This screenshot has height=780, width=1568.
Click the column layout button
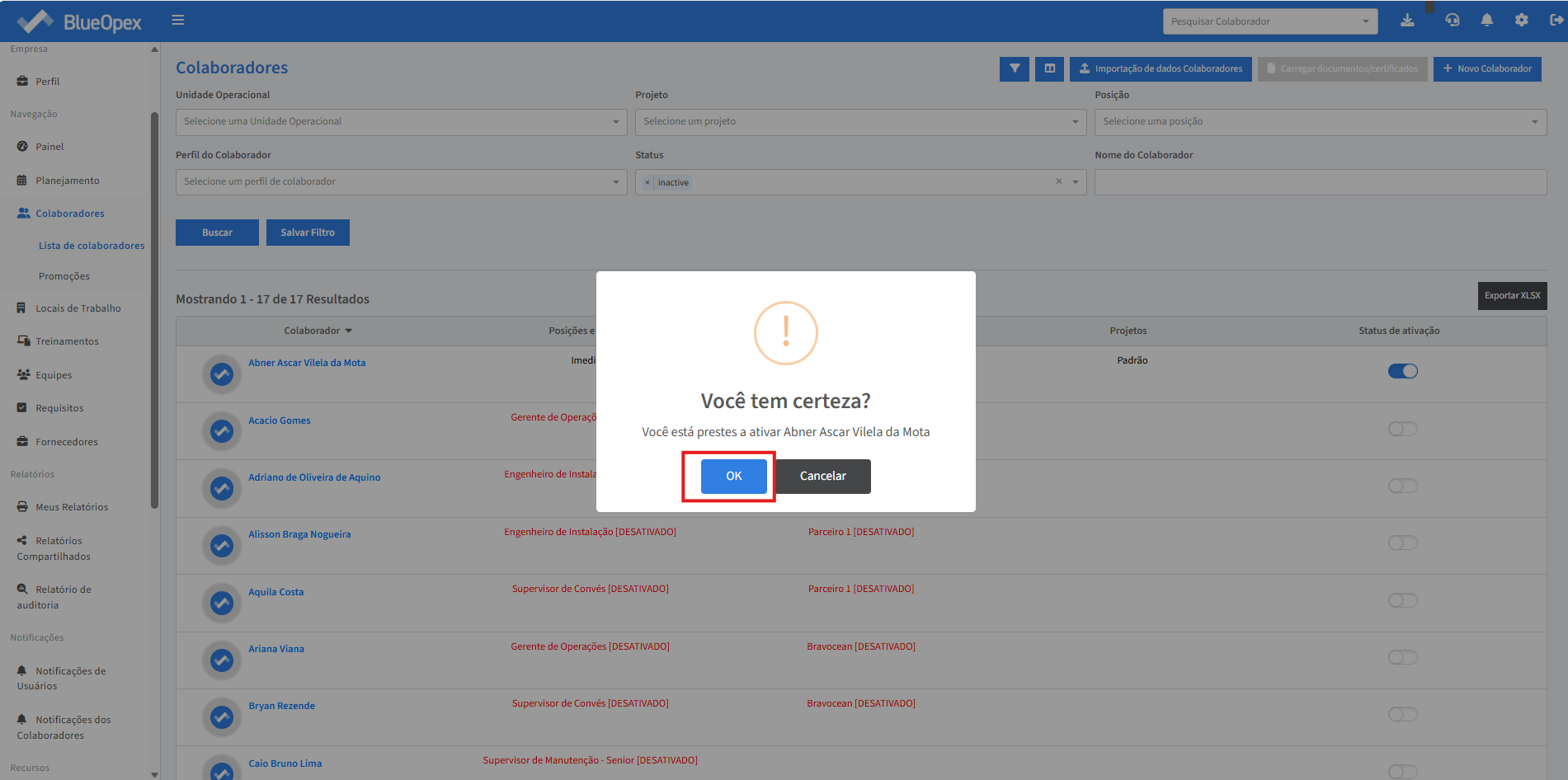click(x=1049, y=68)
